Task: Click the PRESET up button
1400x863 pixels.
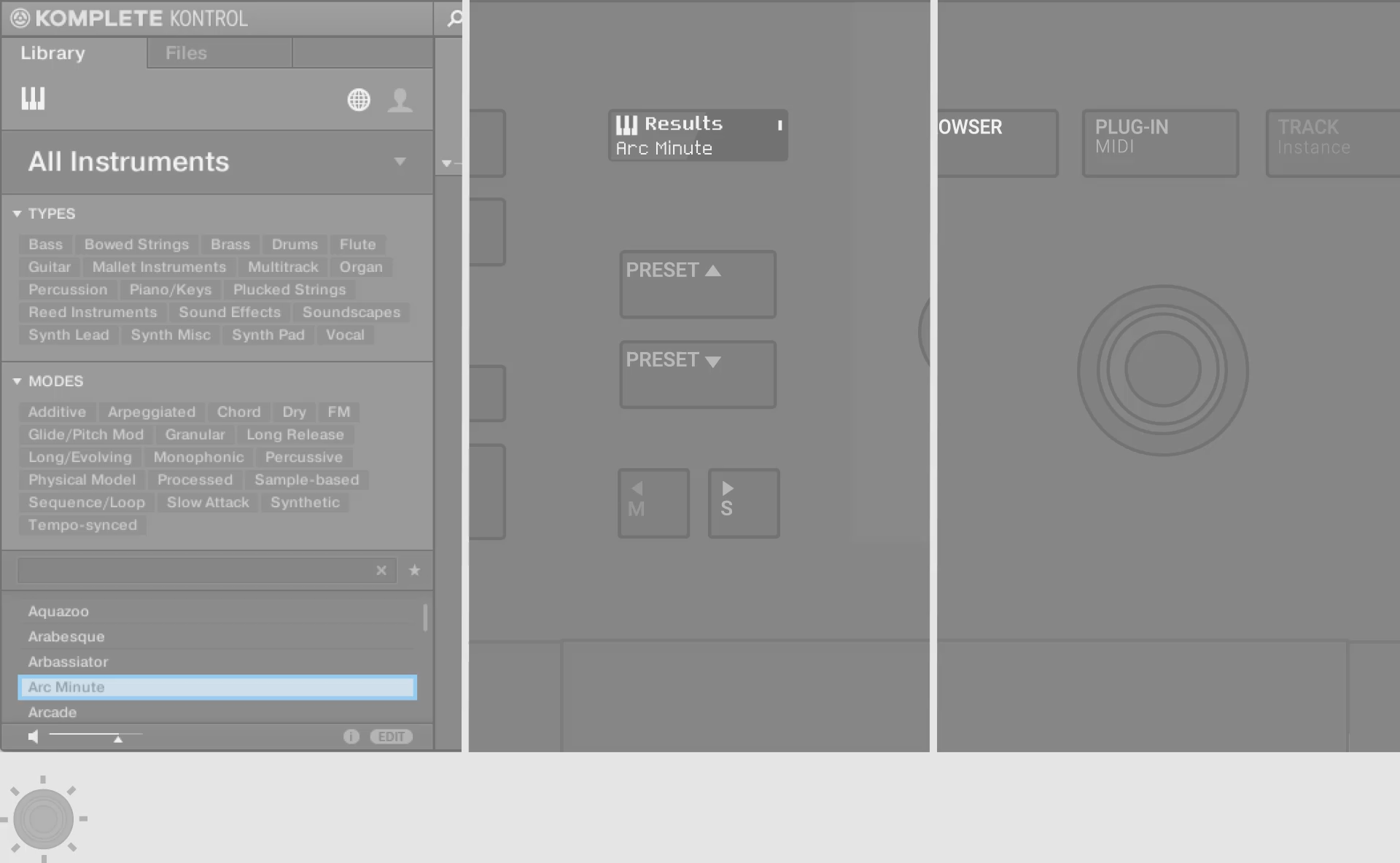Action: click(x=698, y=284)
